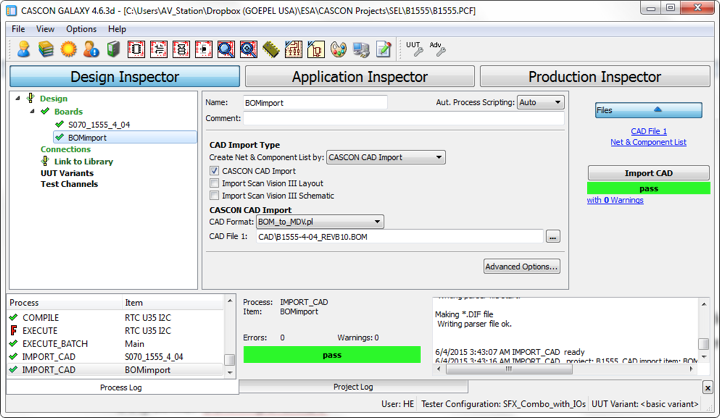Image resolution: width=720 pixels, height=418 pixels.
Task: Switch to Application Inspector tab
Action: [360, 76]
